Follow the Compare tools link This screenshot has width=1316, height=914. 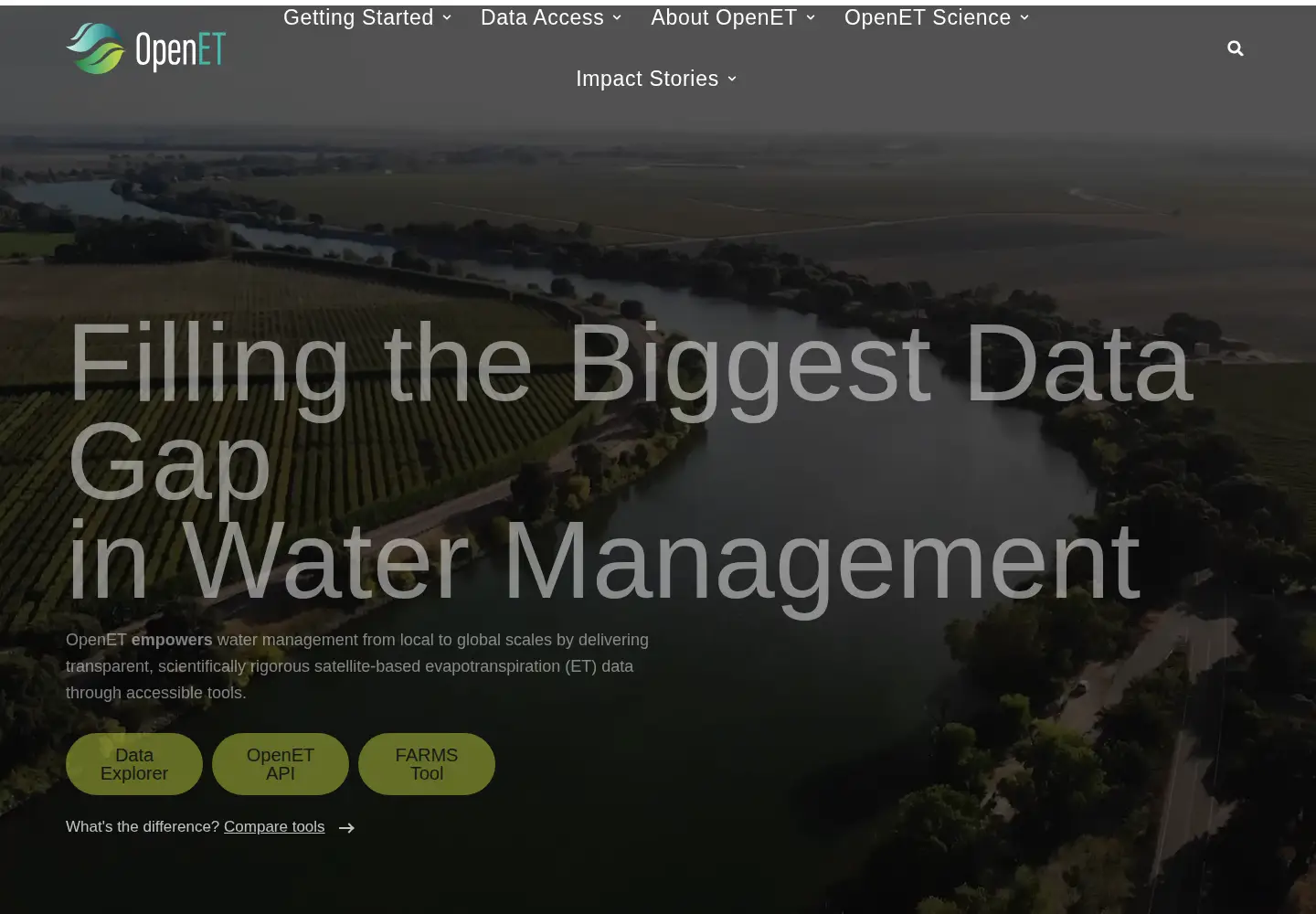tap(274, 826)
